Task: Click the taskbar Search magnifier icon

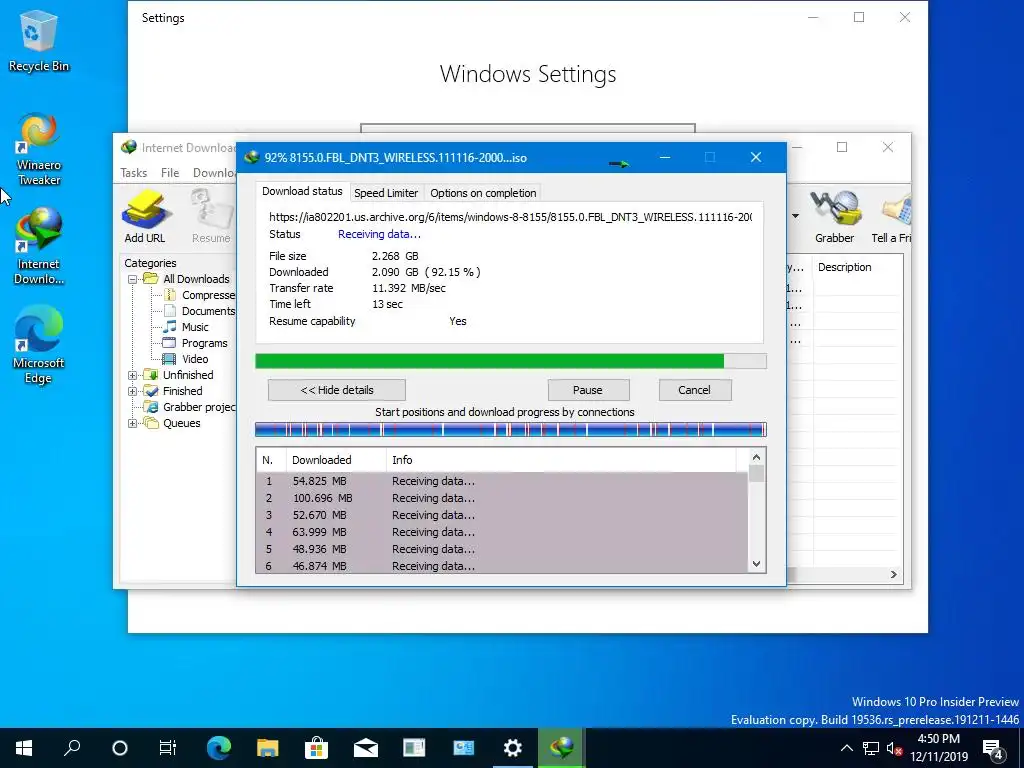Action: (72, 748)
